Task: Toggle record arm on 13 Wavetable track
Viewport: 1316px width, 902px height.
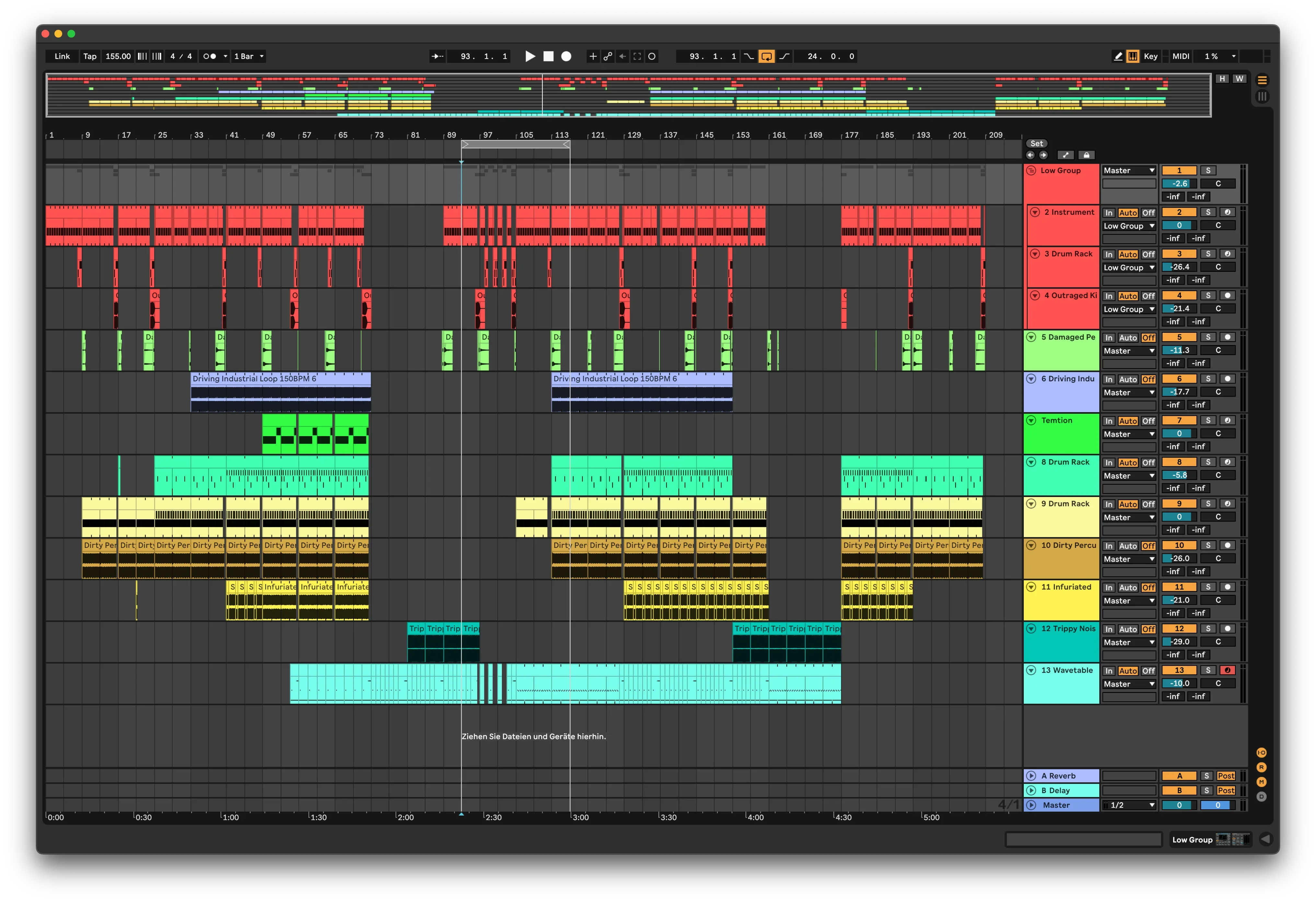Action: (x=1227, y=670)
